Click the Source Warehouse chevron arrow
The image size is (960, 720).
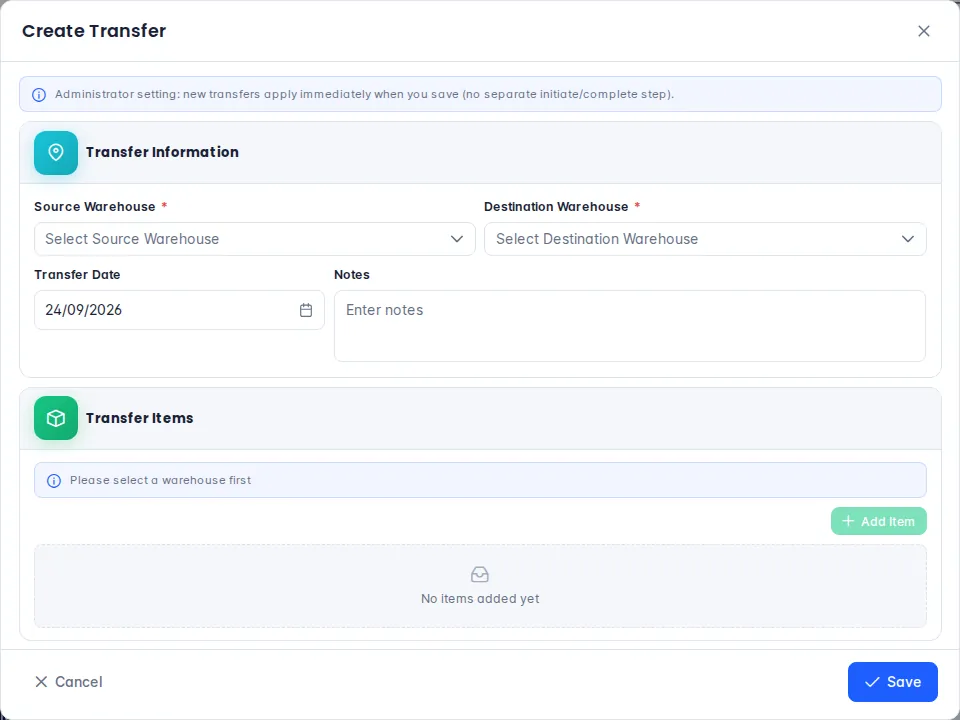coord(457,239)
